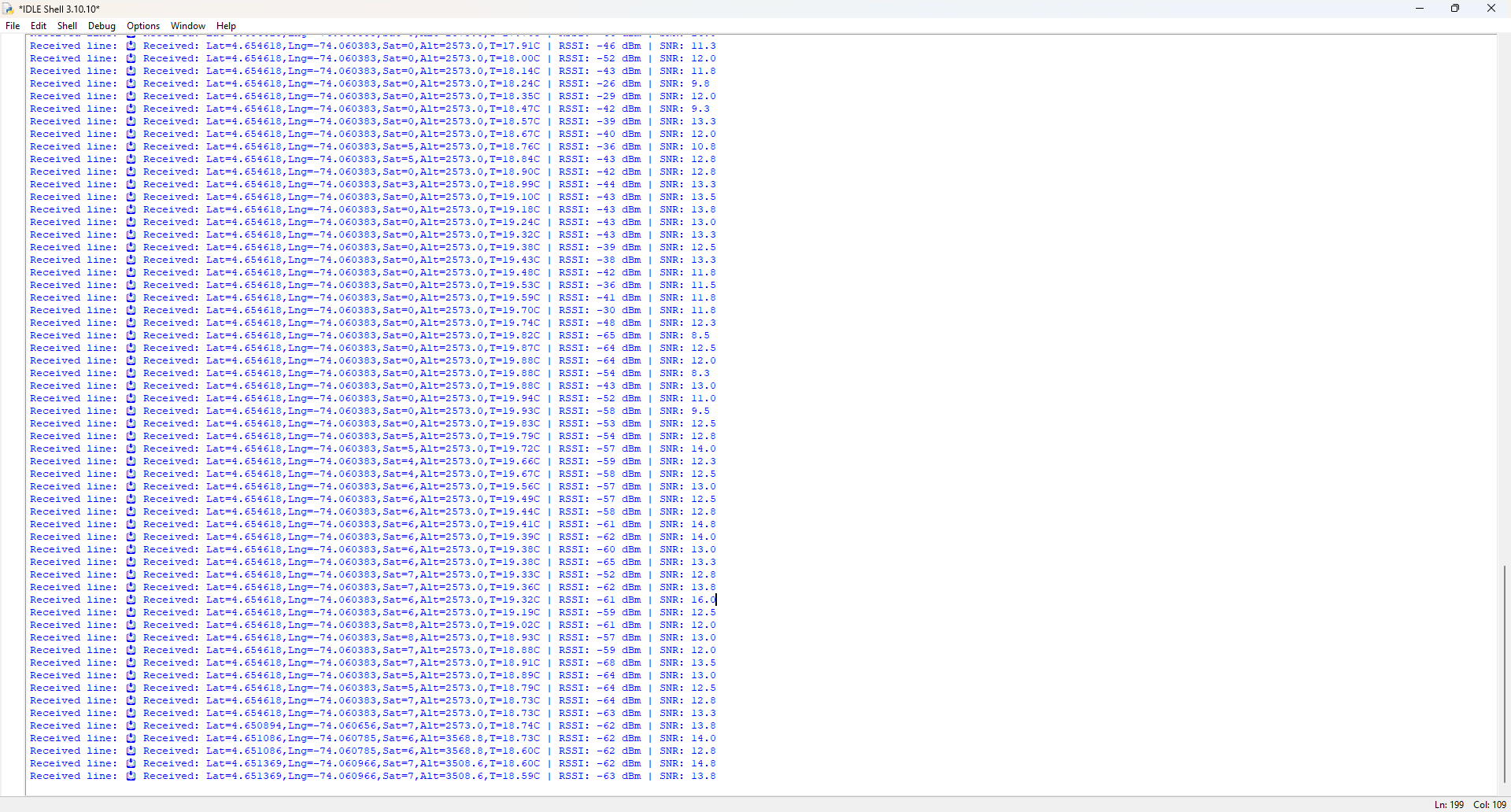Click the 'T=19.56C' temperature value
The width and height of the screenshot is (1511, 812).
(x=515, y=486)
